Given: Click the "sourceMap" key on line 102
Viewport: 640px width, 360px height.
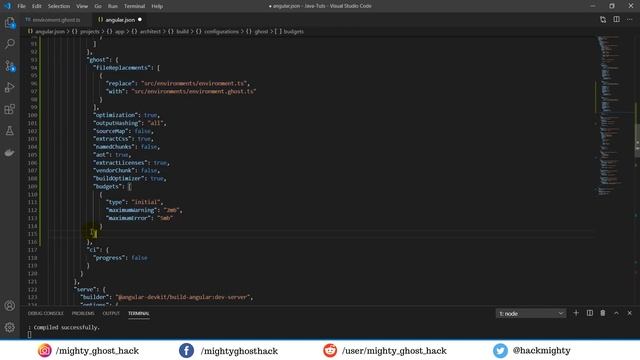Looking at the screenshot, I should tap(111, 131).
